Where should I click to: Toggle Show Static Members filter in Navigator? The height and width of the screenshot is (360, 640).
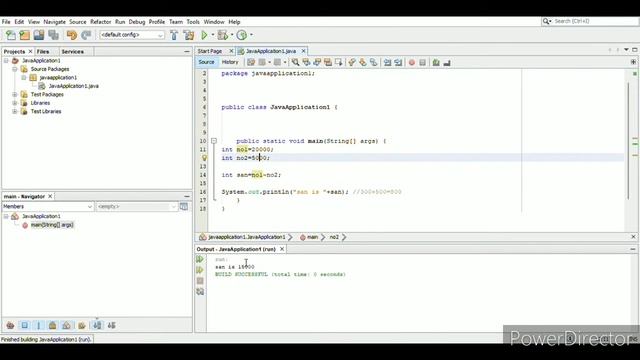(x=39, y=325)
